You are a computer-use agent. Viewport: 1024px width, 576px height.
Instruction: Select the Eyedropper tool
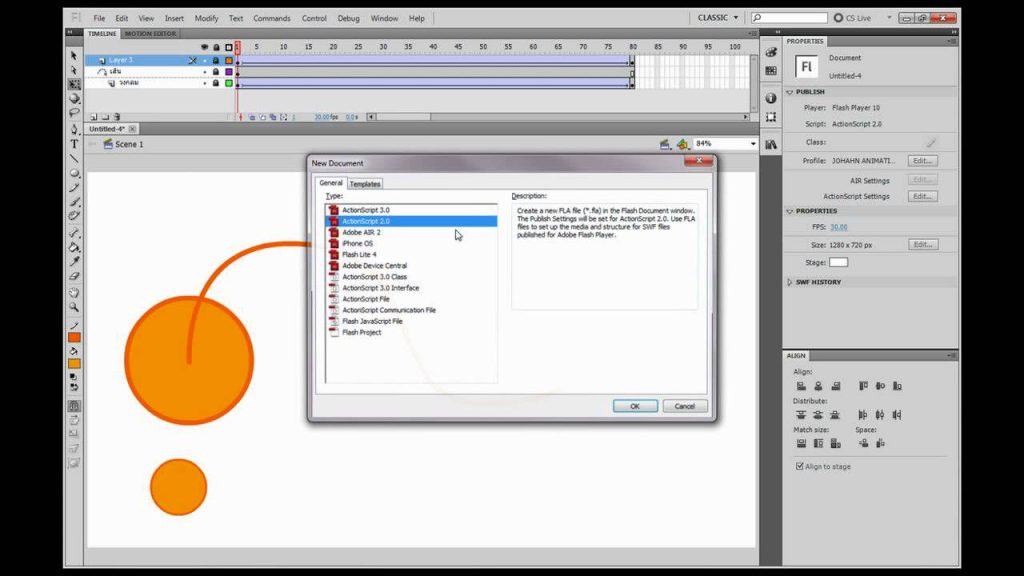74,261
